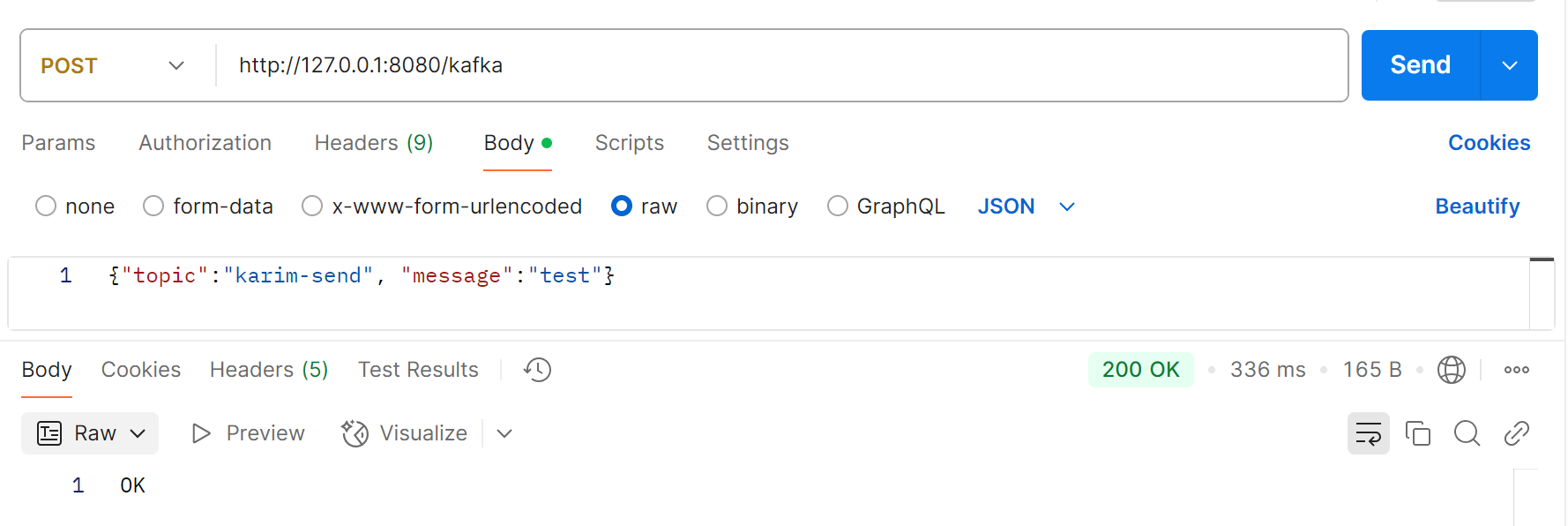Open response Headers (5) tab
The image size is (1568, 526).
click(x=268, y=370)
